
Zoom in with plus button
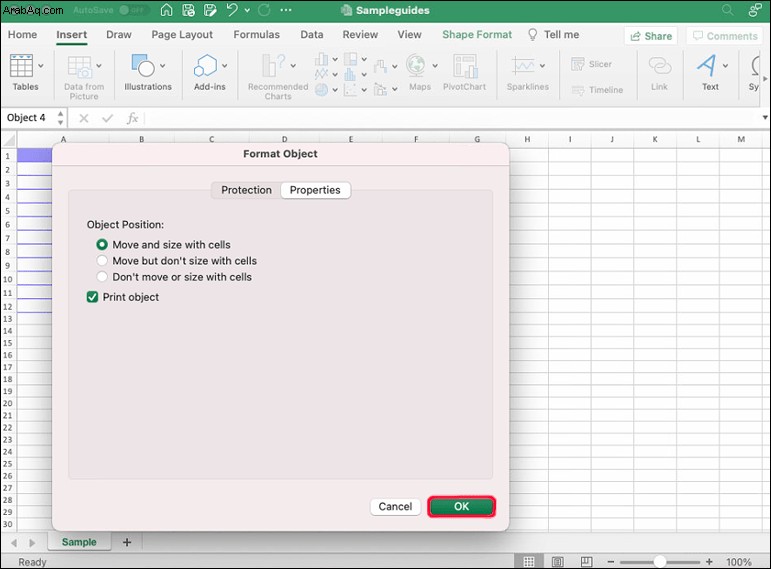(x=709, y=561)
